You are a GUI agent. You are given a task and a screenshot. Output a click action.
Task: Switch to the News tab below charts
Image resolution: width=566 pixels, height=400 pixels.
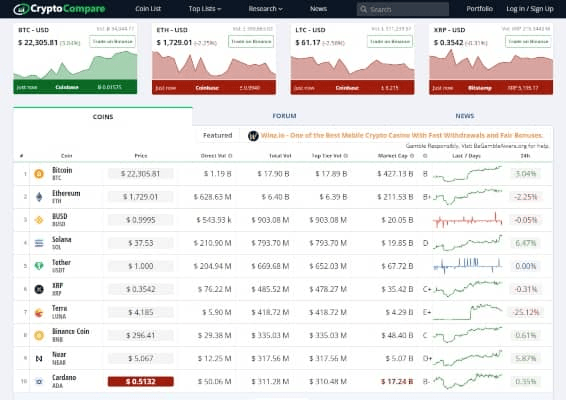pyautogui.click(x=465, y=116)
